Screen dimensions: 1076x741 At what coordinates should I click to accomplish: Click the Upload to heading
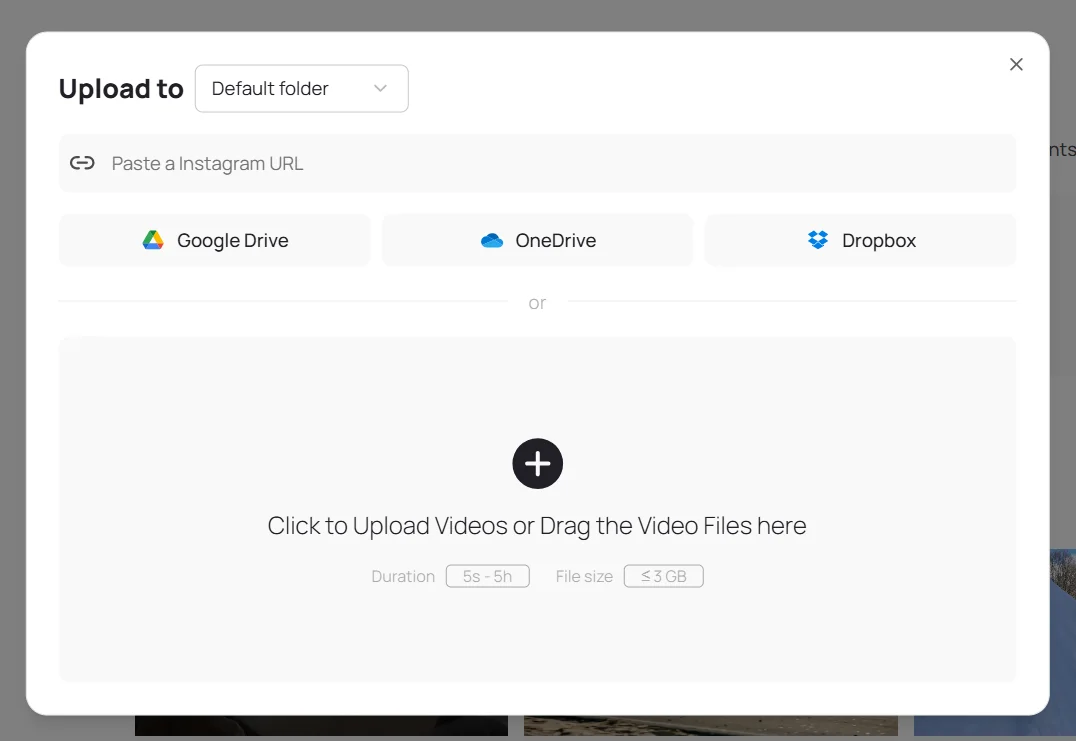[x=120, y=88]
